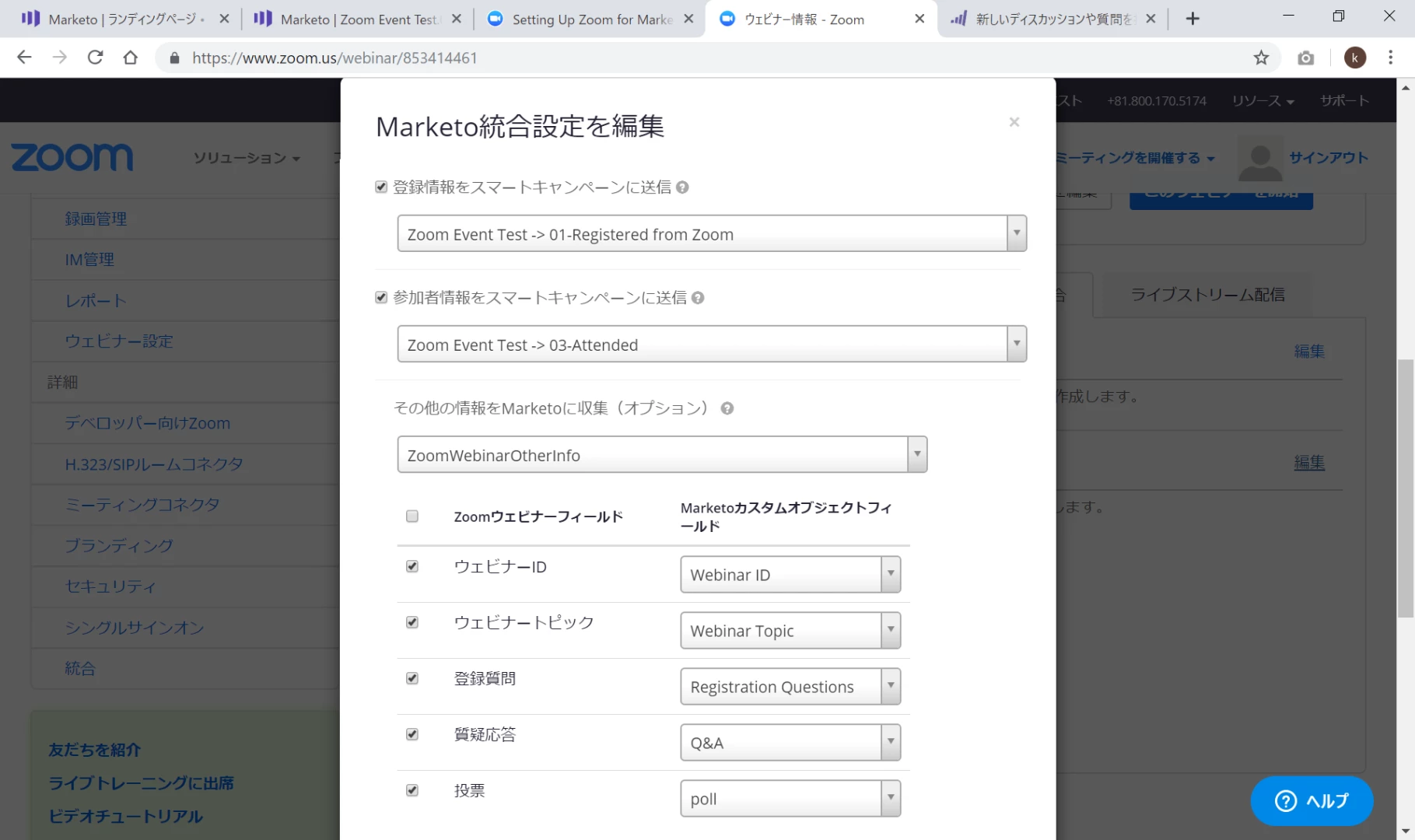The height and width of the screenshot is (840, 1415).
Task: Open the Registration Questions mapping dropdown
Action: pos(790,686)
